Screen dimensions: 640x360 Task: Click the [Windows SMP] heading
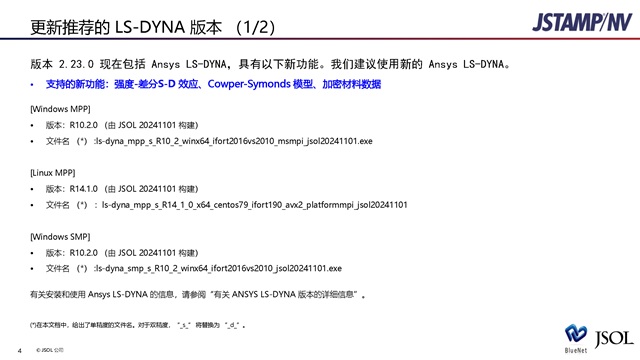coord(60,237)
